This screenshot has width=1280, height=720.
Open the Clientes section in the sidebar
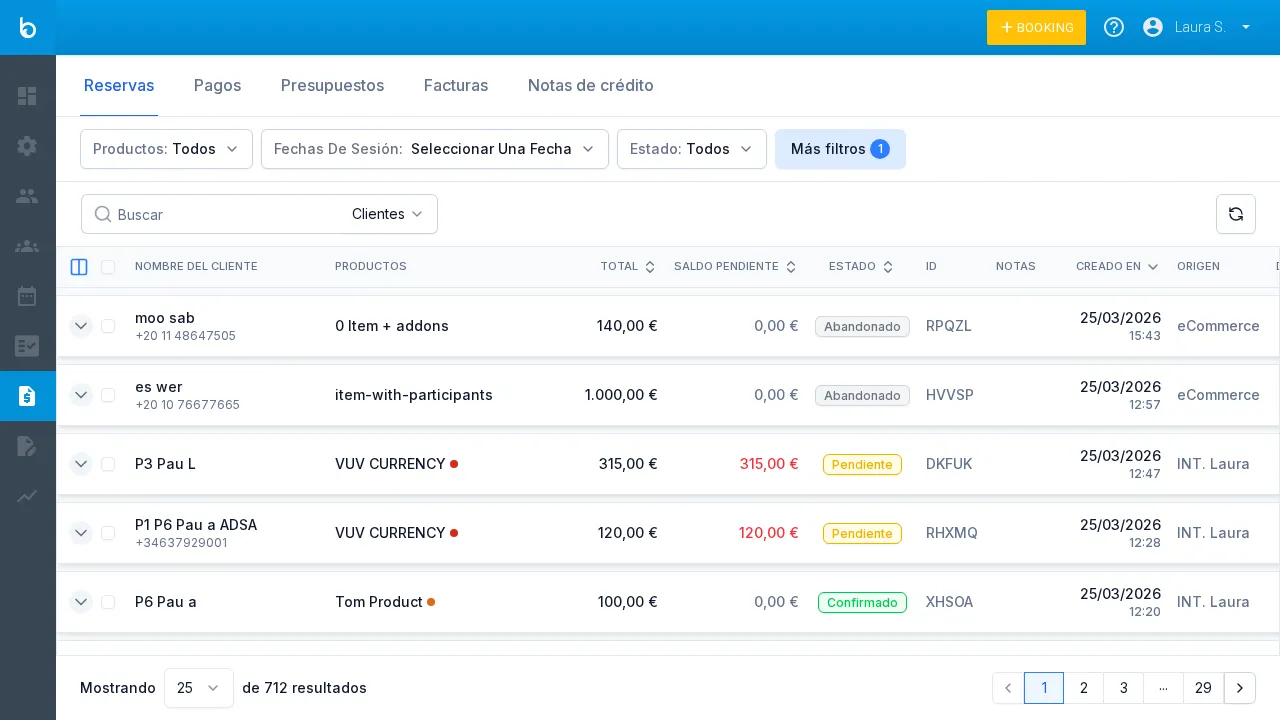coord(27,196)
